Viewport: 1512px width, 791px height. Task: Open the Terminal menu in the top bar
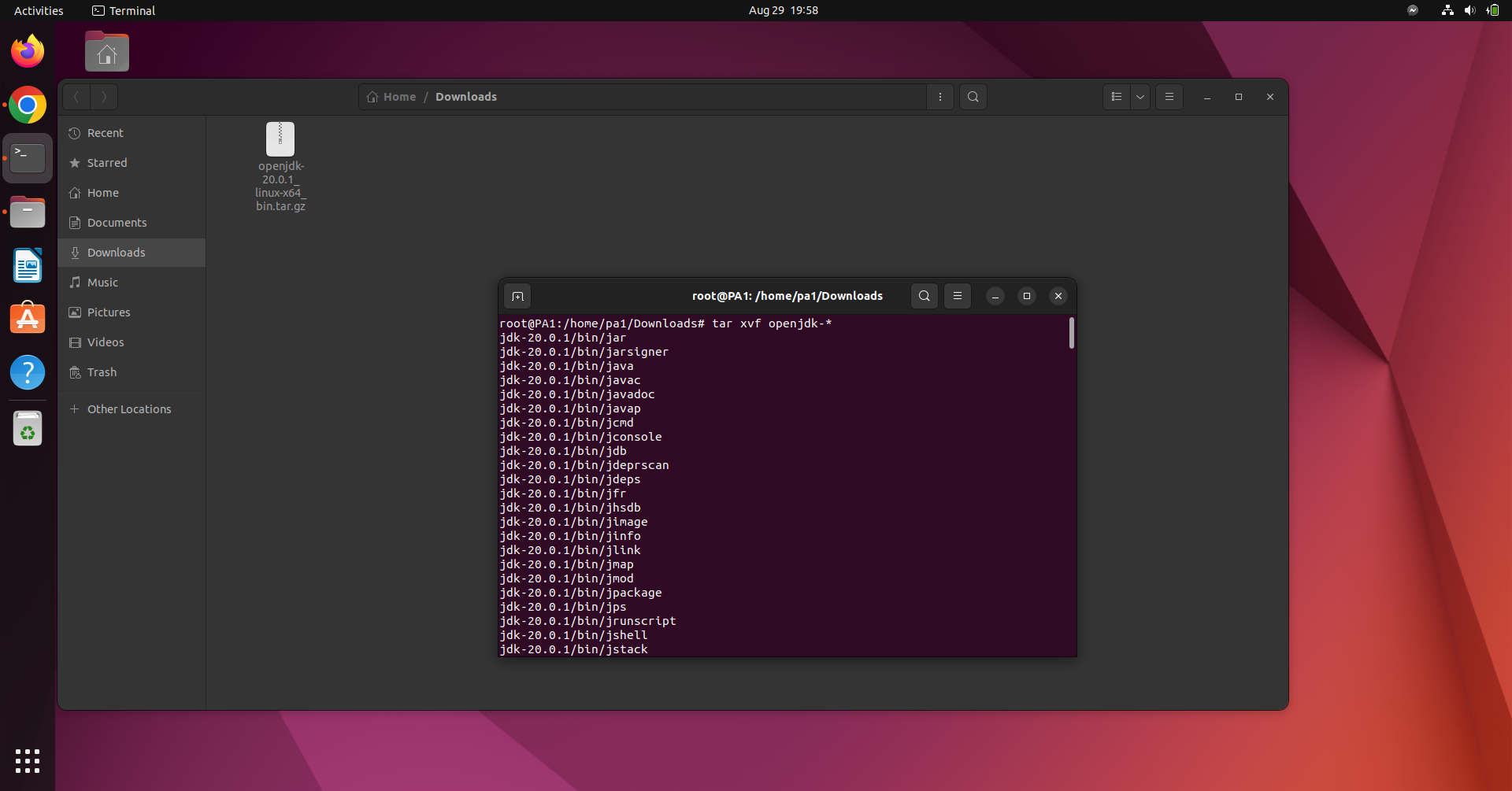click(x=123, y=10)
